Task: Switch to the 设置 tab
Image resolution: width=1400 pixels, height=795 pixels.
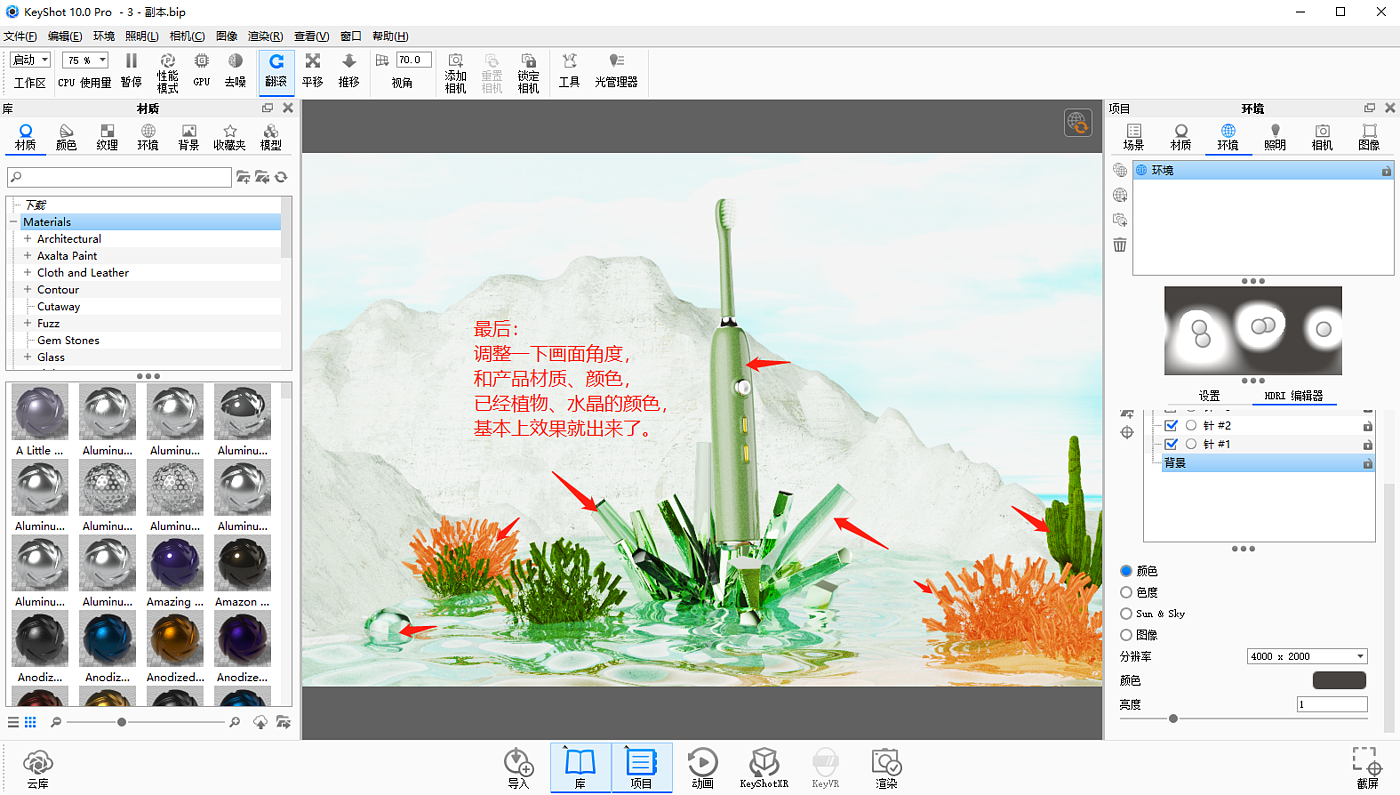Action: [x=1209, y=396]
